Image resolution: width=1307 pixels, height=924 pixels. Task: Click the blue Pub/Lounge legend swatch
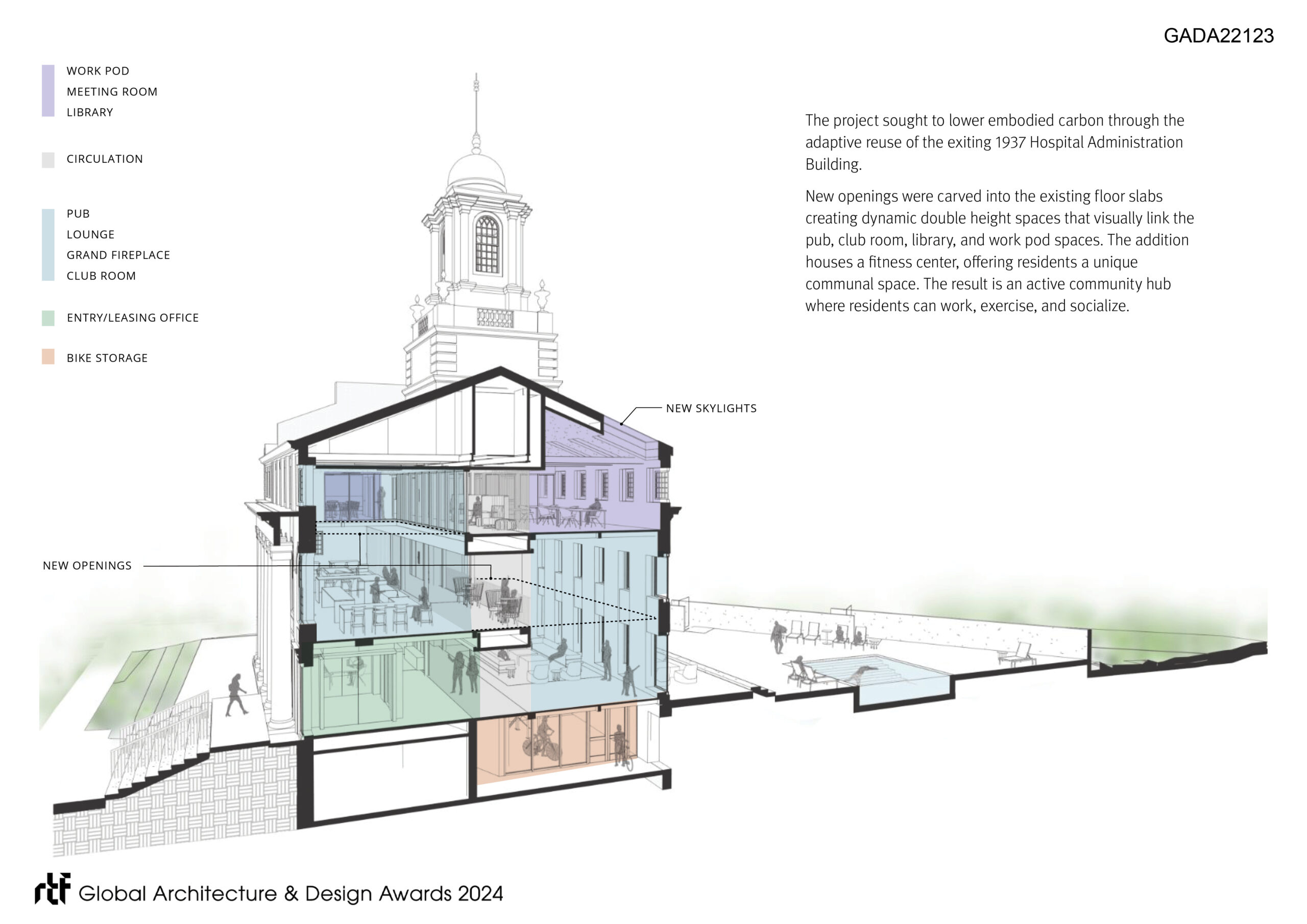pos(48,245)
